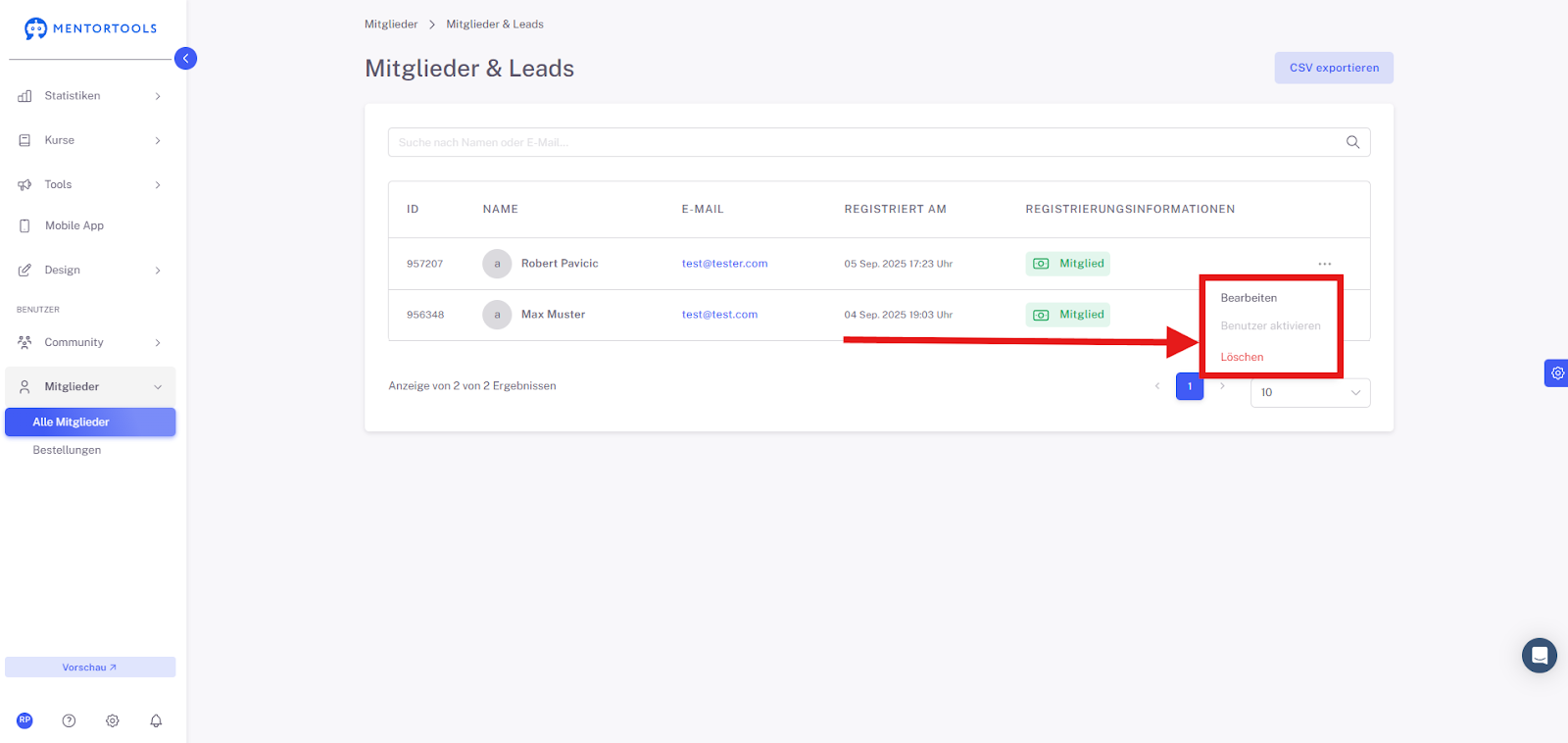Click page 1 pagination button
Screen dimensions: 1568x743
coord(1190,386)
